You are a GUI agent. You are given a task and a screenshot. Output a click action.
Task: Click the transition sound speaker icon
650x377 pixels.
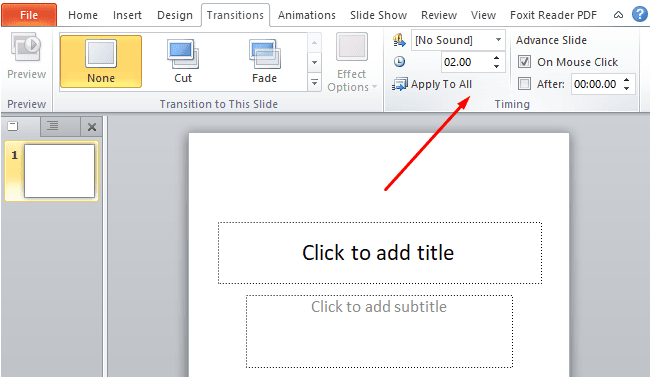tap(399, 40)
